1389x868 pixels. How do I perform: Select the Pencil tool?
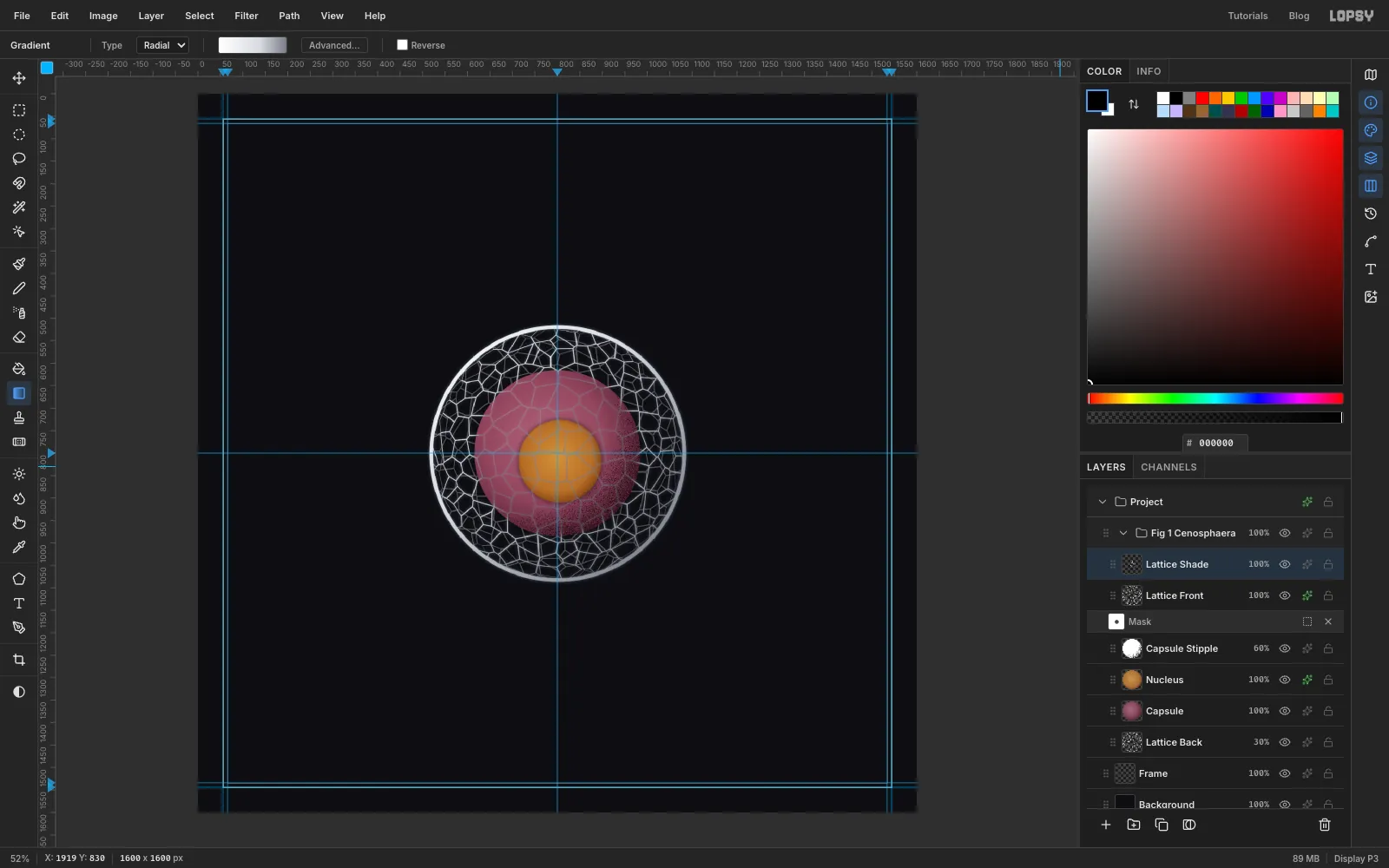(19, 288)
